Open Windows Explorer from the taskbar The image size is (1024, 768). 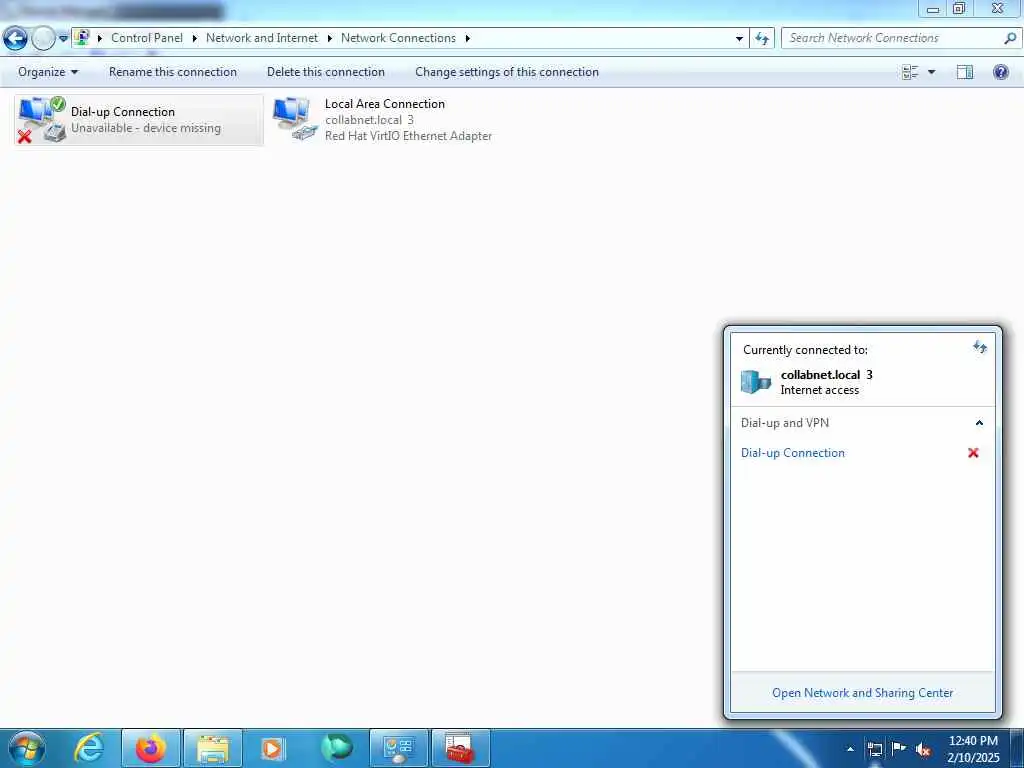(213, 748)
